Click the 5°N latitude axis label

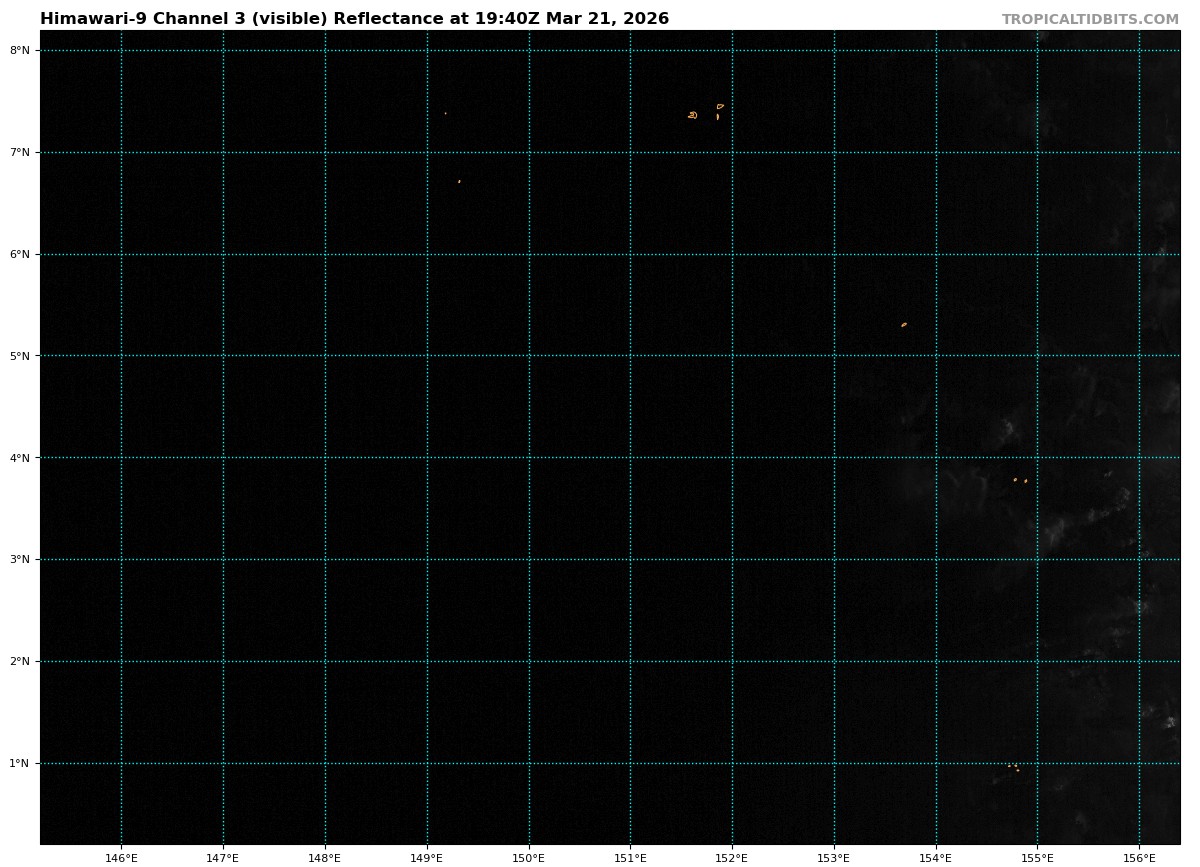(20, 356)
